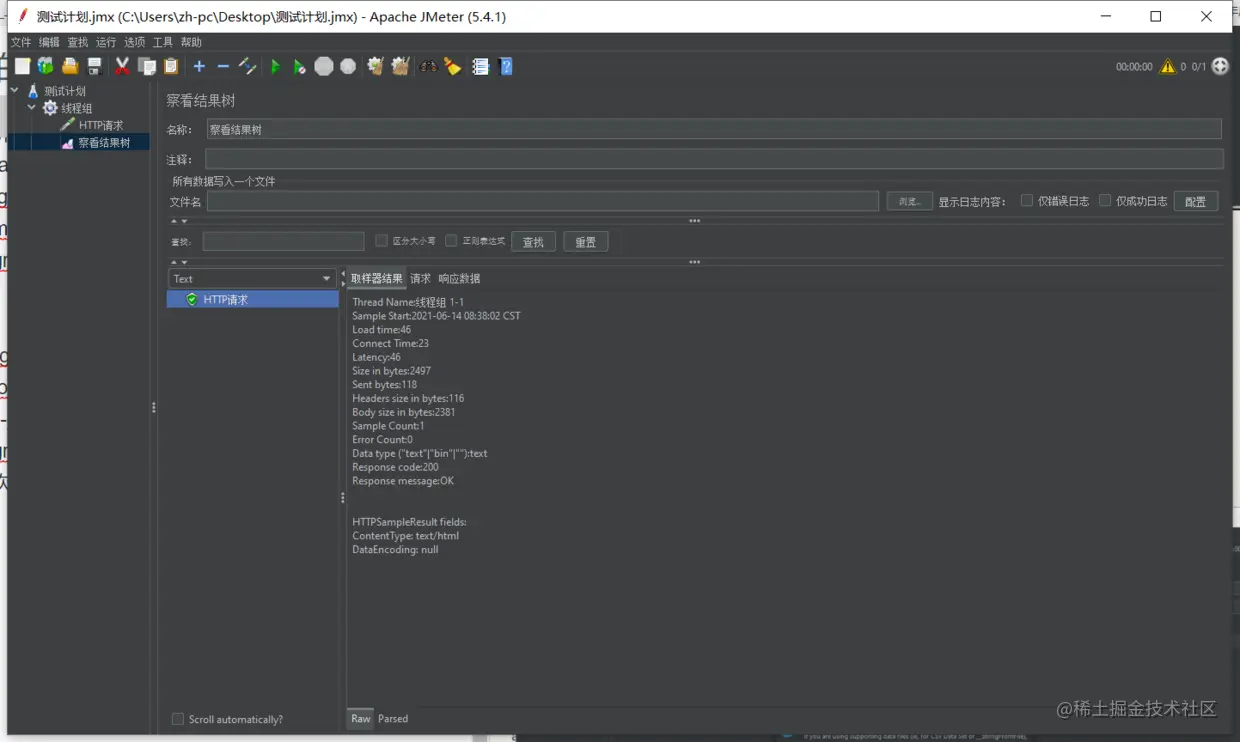Open the 帮助 menu
The image size is (1240, 742).
[192, 42]
